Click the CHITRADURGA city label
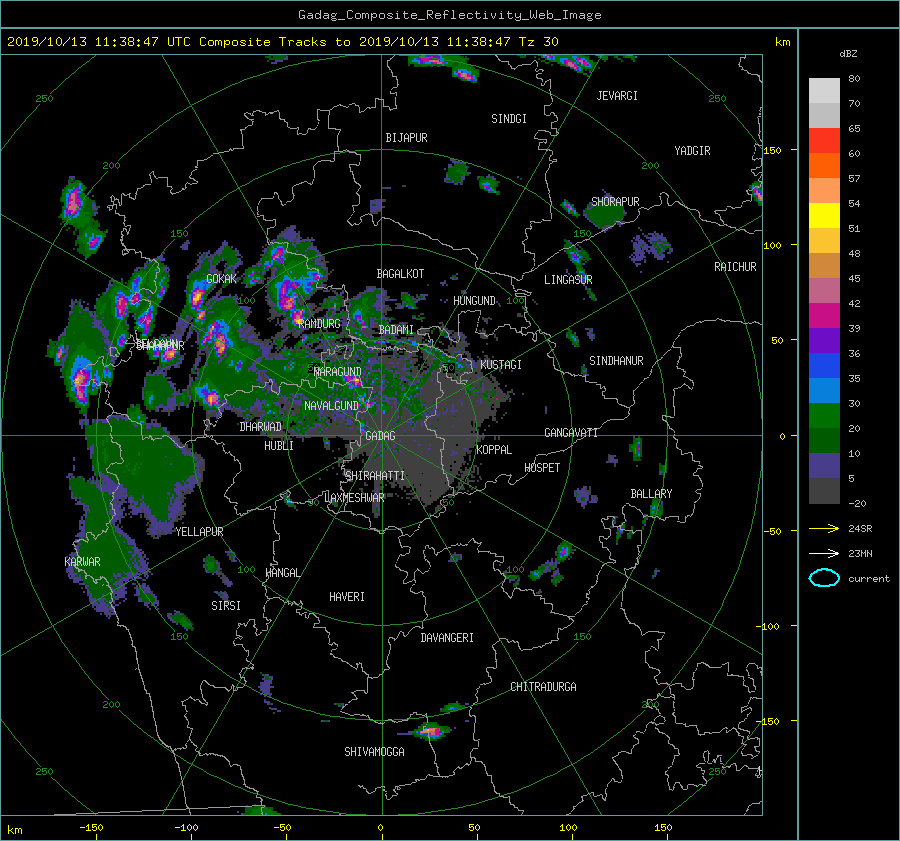This screenshot has width=900, height=841. [544, 687]
